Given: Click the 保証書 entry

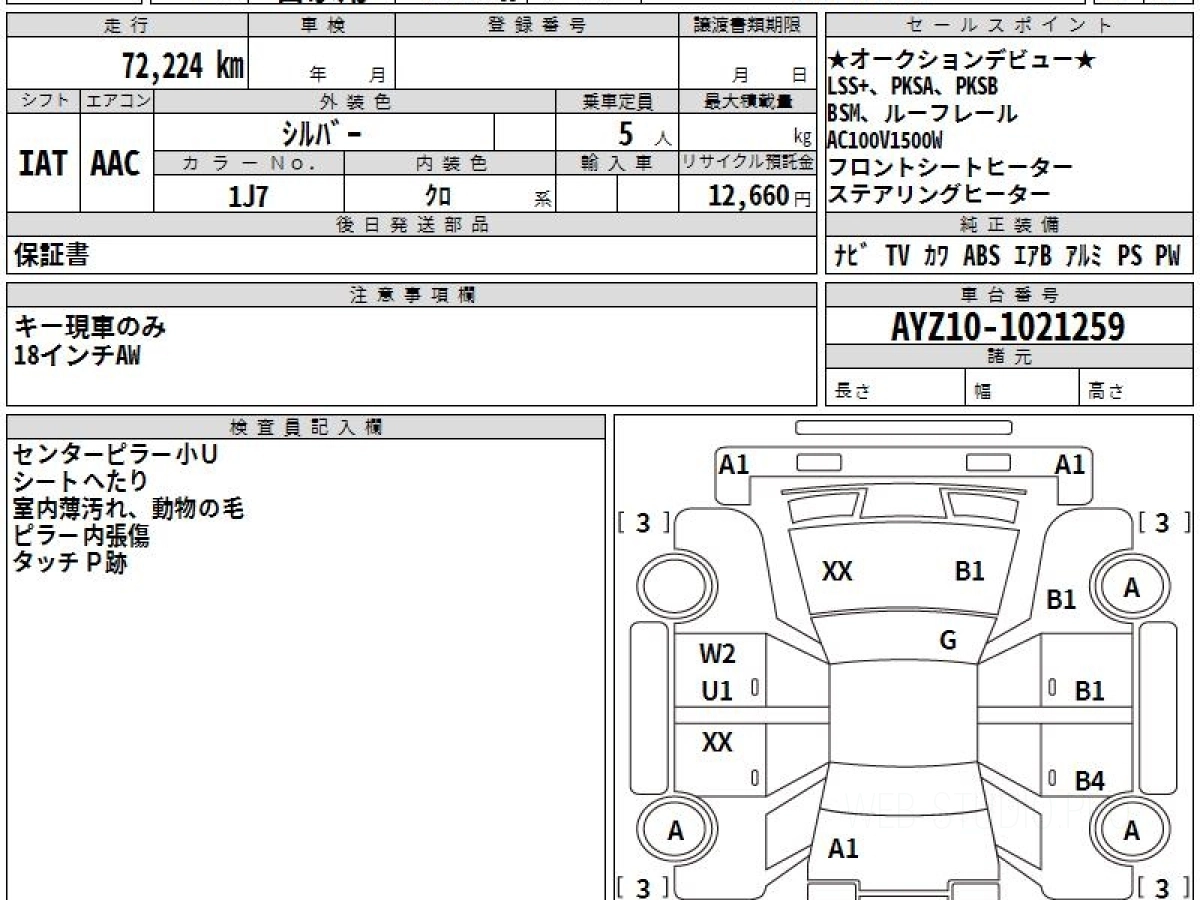Looking at the screenshot, I should tap(51, 255).
